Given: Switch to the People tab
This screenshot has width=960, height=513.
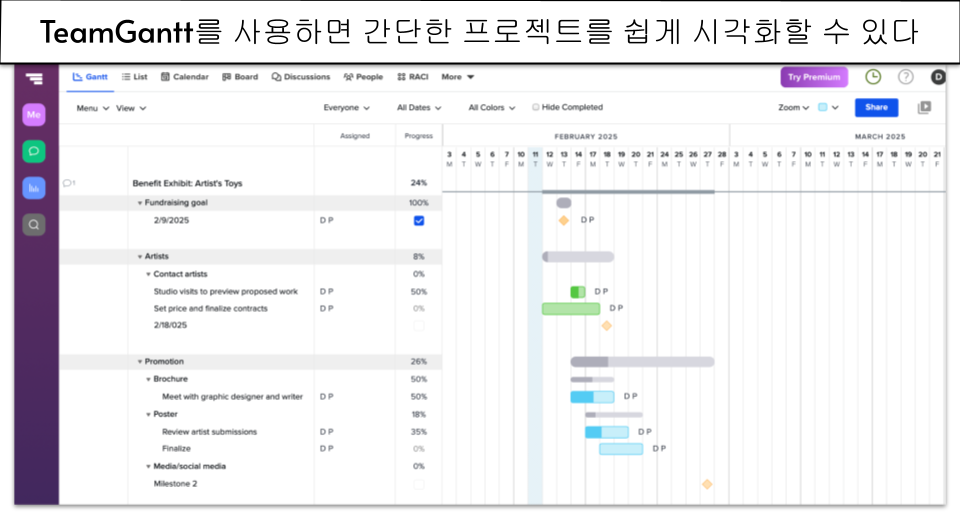Looking at the screenshot, I should click(363, 77).
